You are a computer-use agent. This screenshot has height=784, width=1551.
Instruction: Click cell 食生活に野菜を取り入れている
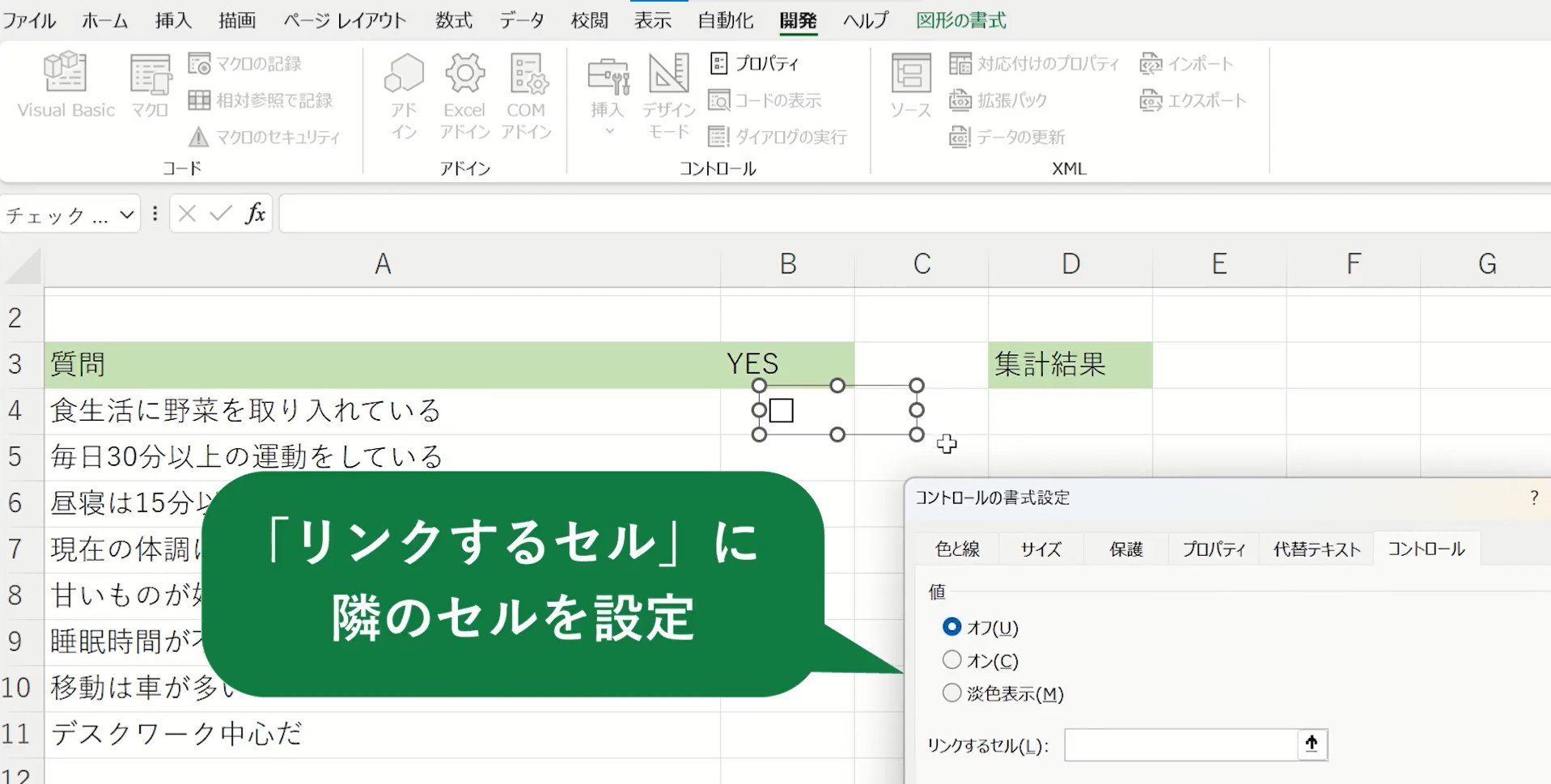tap(383, 411)
